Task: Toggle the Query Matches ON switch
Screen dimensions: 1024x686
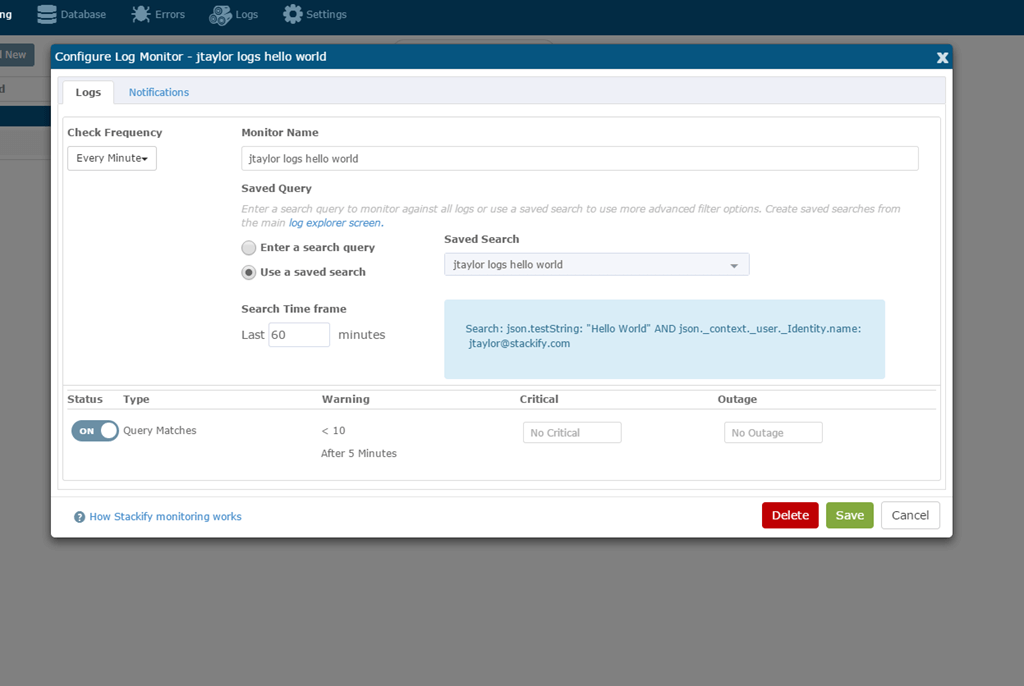Action: coord(95,431)
